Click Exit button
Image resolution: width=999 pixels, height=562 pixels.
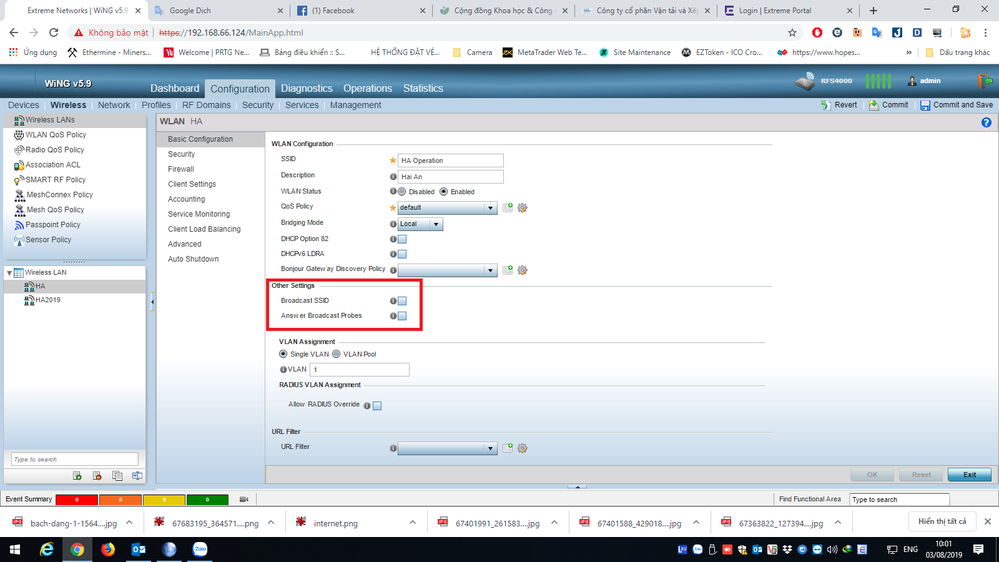pos(969,475)
